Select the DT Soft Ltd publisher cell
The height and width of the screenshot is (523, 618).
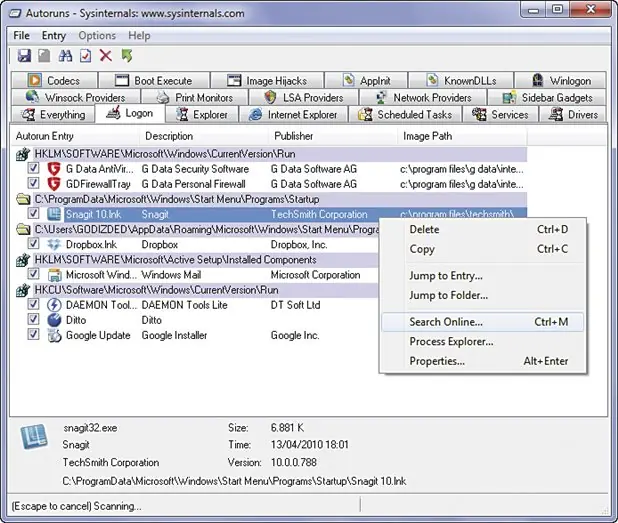point(295,305)
